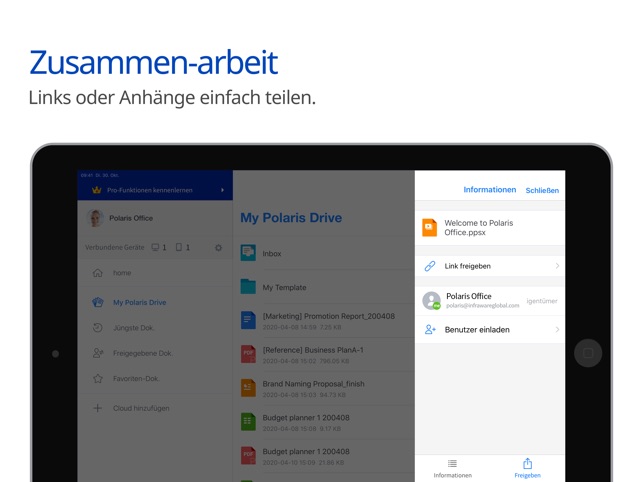Click the favorites star icon
Viewport: 643px width, 482px height.
coord(98,378)
